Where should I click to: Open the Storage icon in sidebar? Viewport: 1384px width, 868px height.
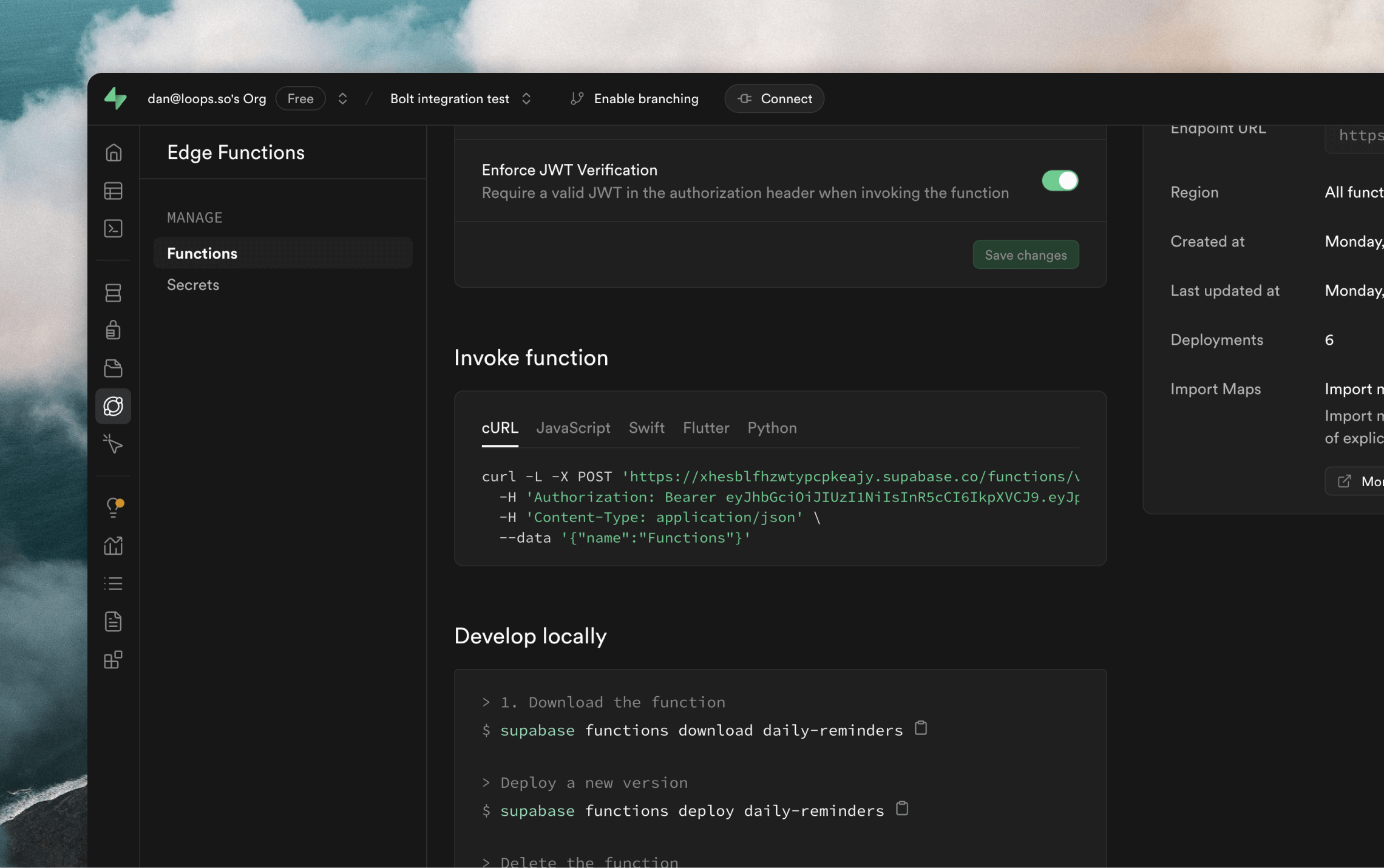point(114,368)
